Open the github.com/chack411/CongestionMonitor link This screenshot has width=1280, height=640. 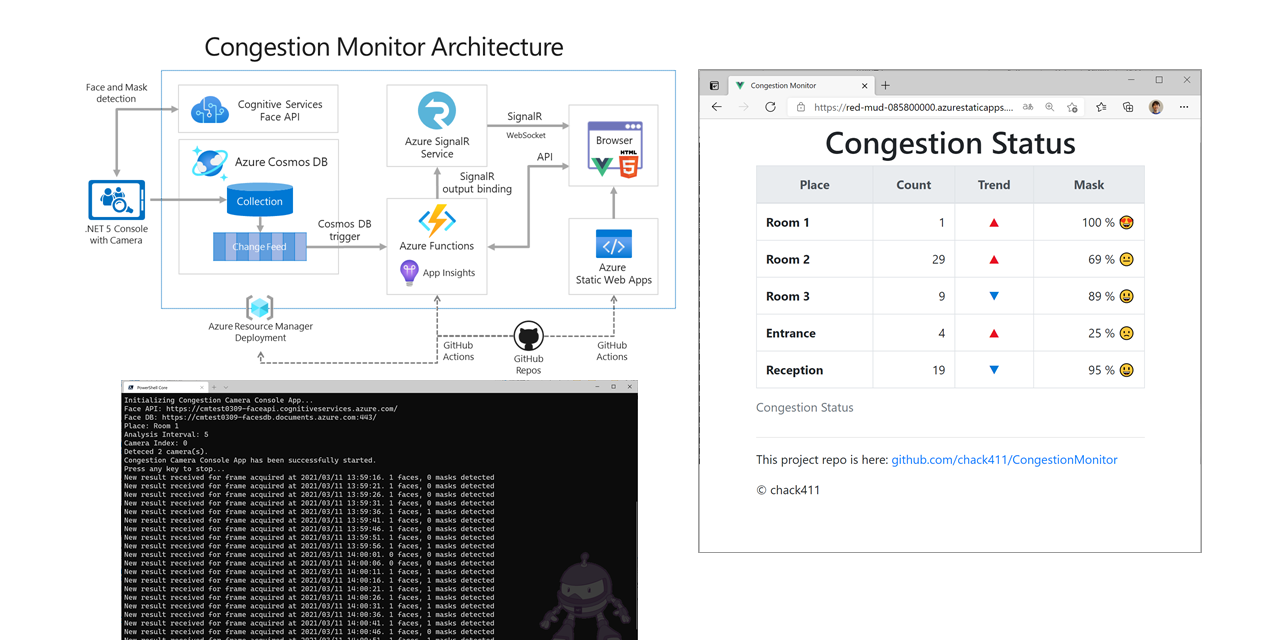click(1004, 459)
